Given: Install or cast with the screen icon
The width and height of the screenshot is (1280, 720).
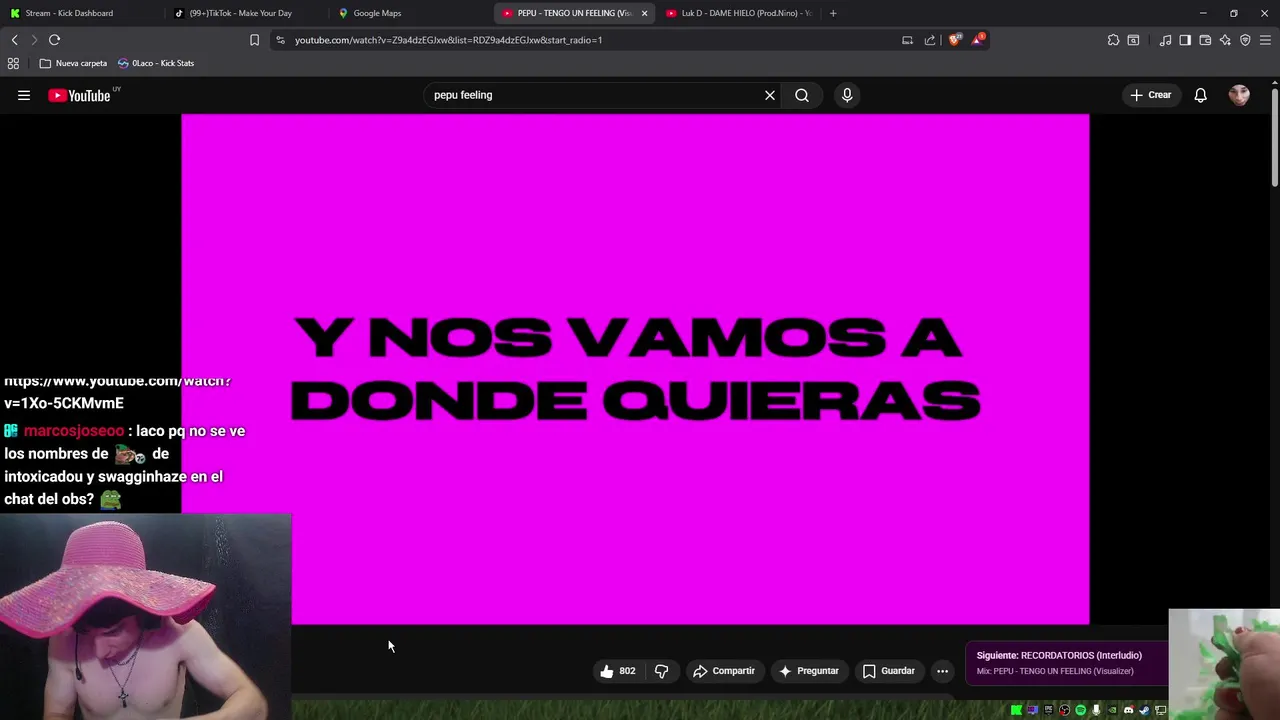Looking at the screenshot, I should 907,40.
